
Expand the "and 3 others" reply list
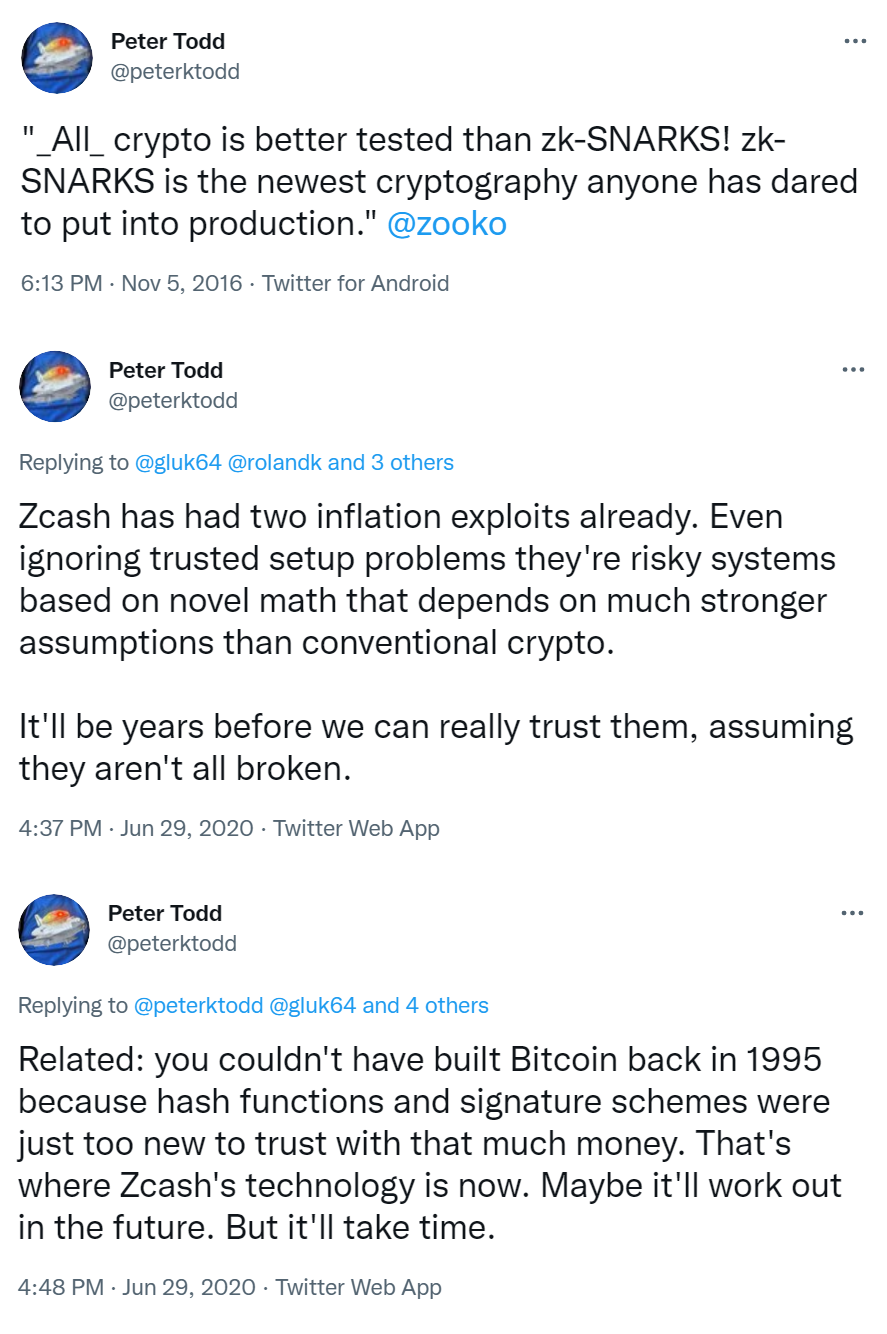pyautogui.click(x=391, y=462)
